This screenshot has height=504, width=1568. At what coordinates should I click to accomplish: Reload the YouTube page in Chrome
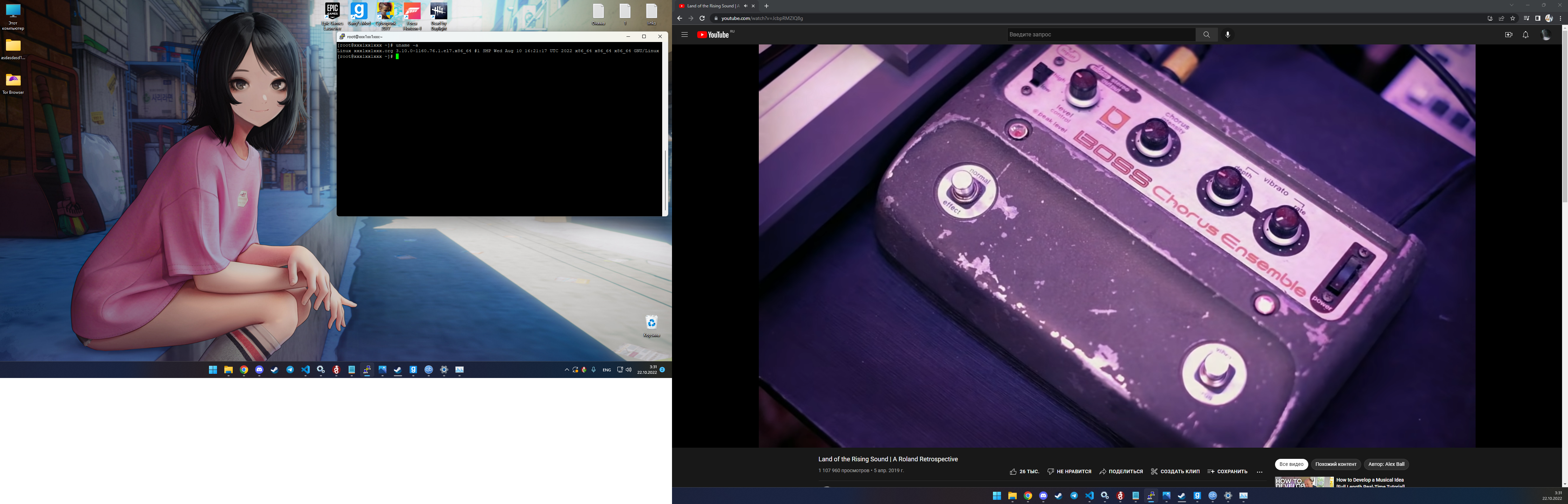coord(702,18)
